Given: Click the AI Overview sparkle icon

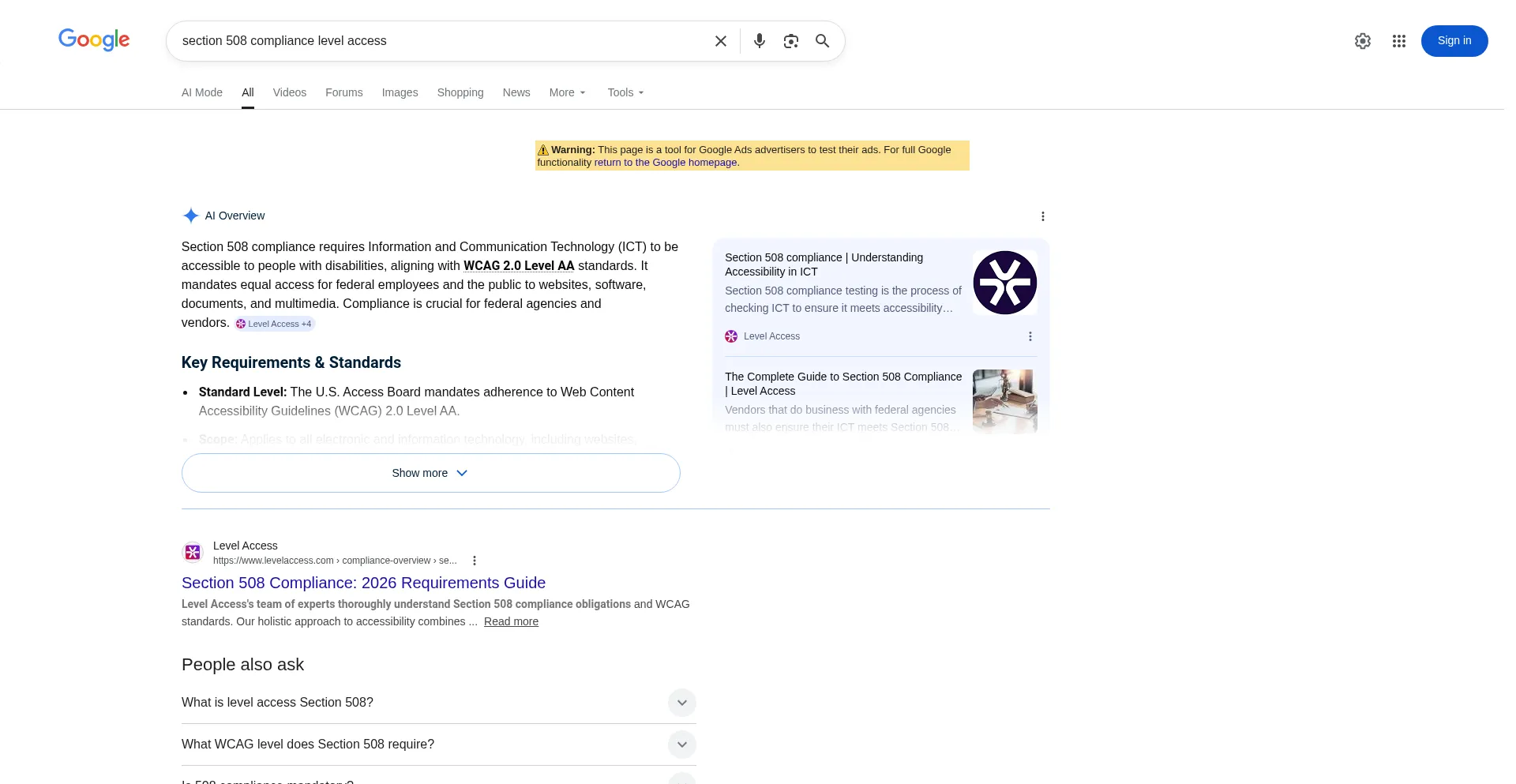Looking at the screenshot, I should tap(190, 216).
